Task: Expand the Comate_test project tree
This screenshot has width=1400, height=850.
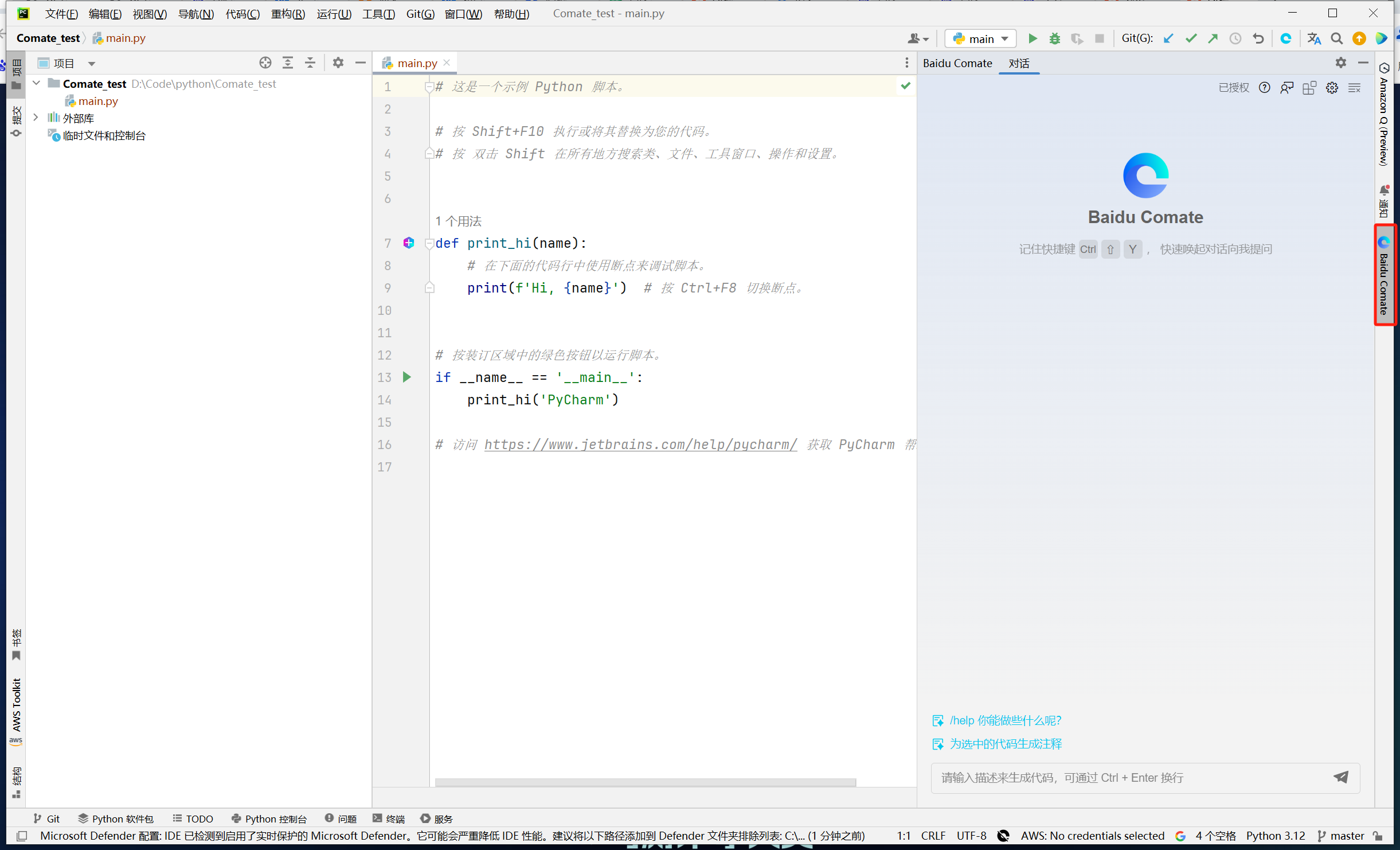Action: point(37,84)
